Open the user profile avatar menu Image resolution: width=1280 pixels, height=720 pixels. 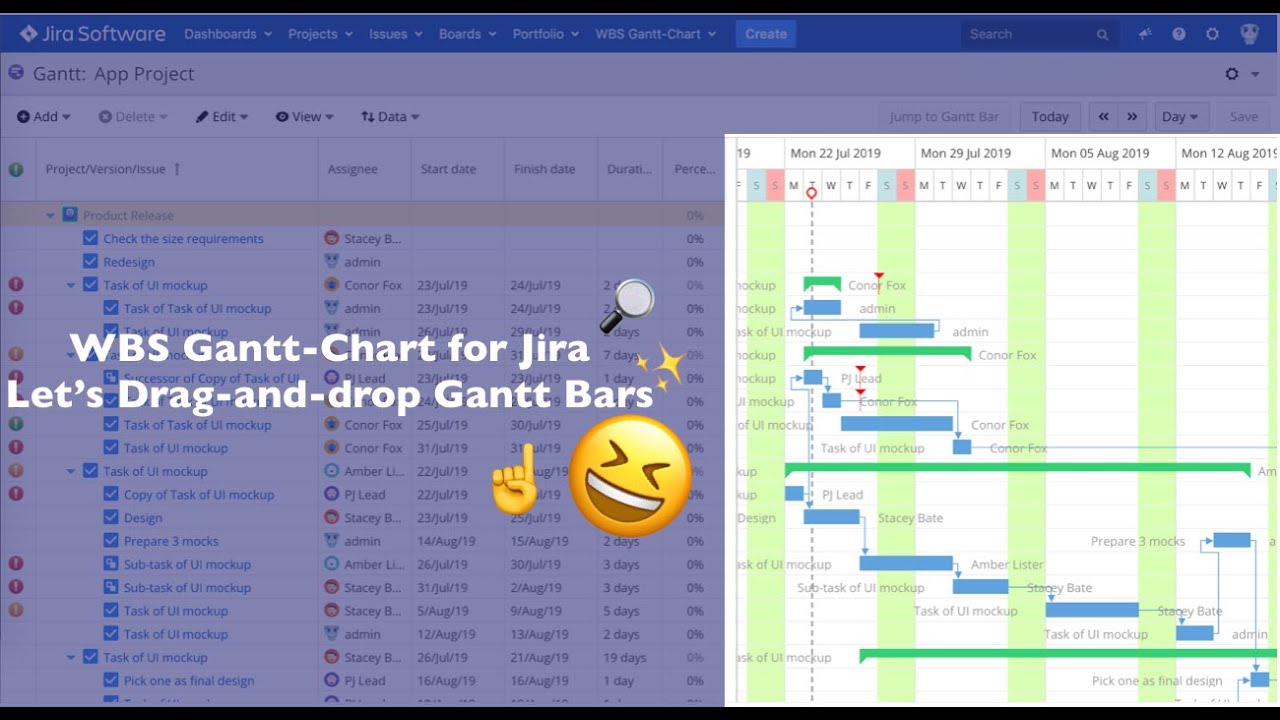(x=1249, y=34)
